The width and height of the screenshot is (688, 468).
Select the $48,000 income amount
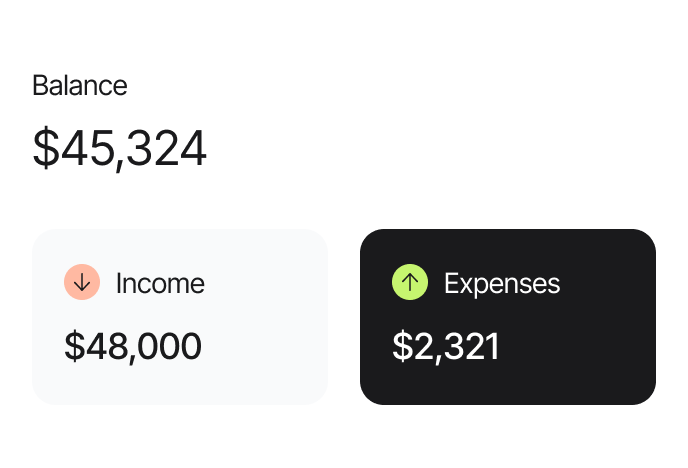(133, 346)
